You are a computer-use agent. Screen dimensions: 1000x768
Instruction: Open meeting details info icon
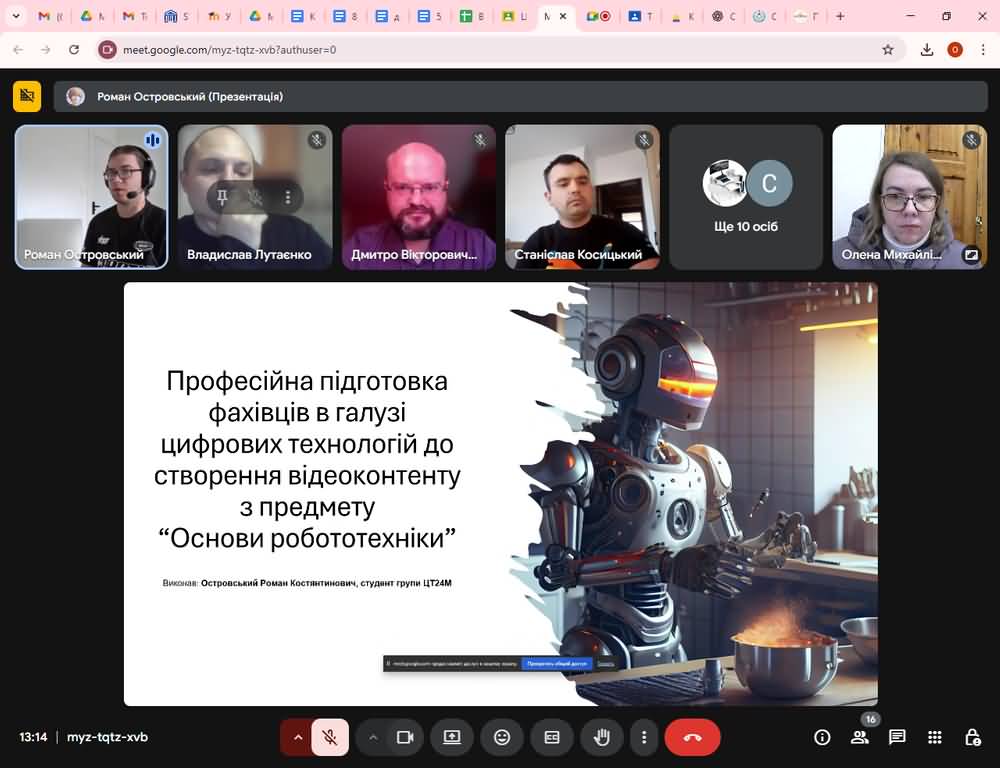point(822,737)
